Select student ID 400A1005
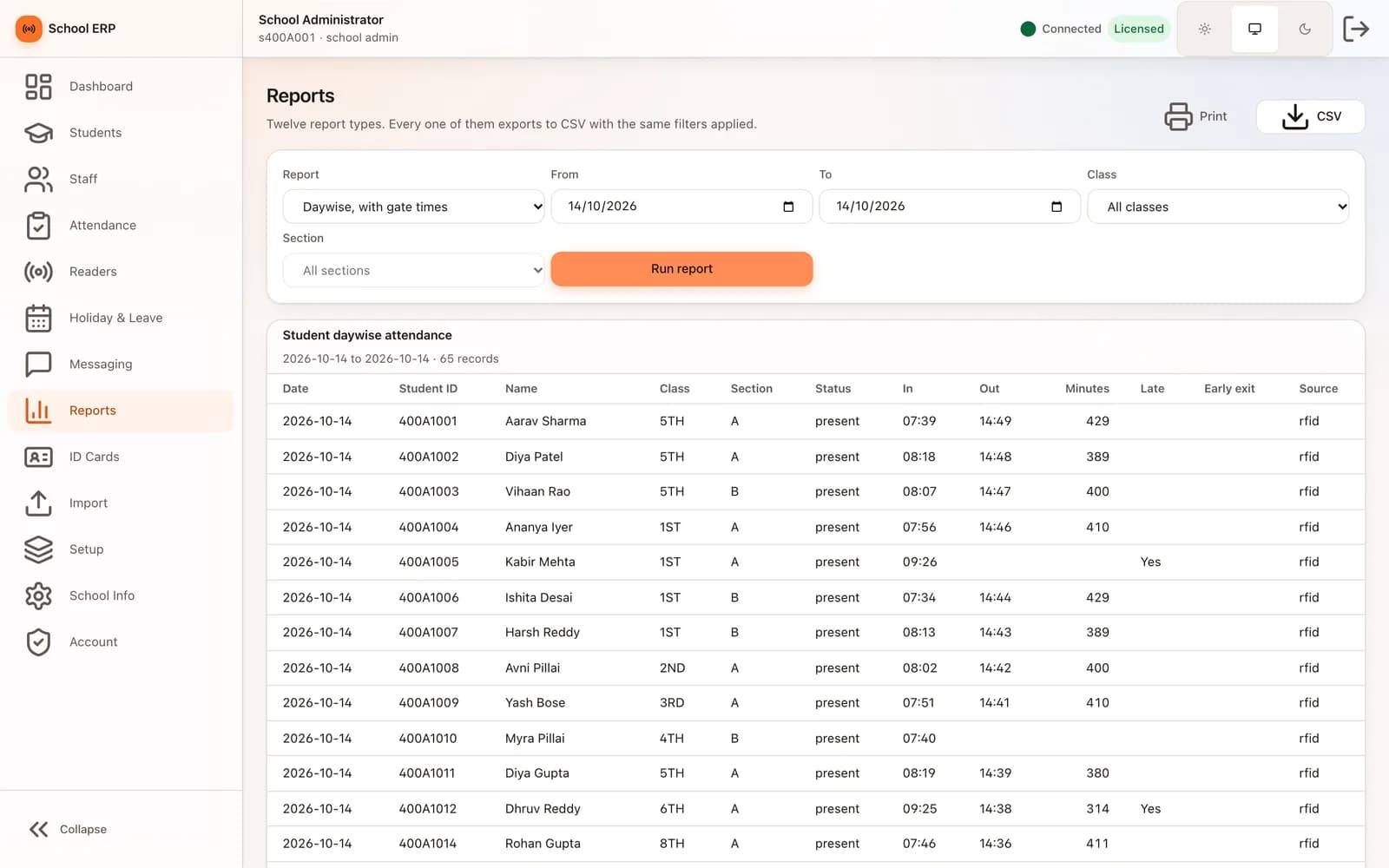This screenshot has width=1389, height=868. point(429,562)
